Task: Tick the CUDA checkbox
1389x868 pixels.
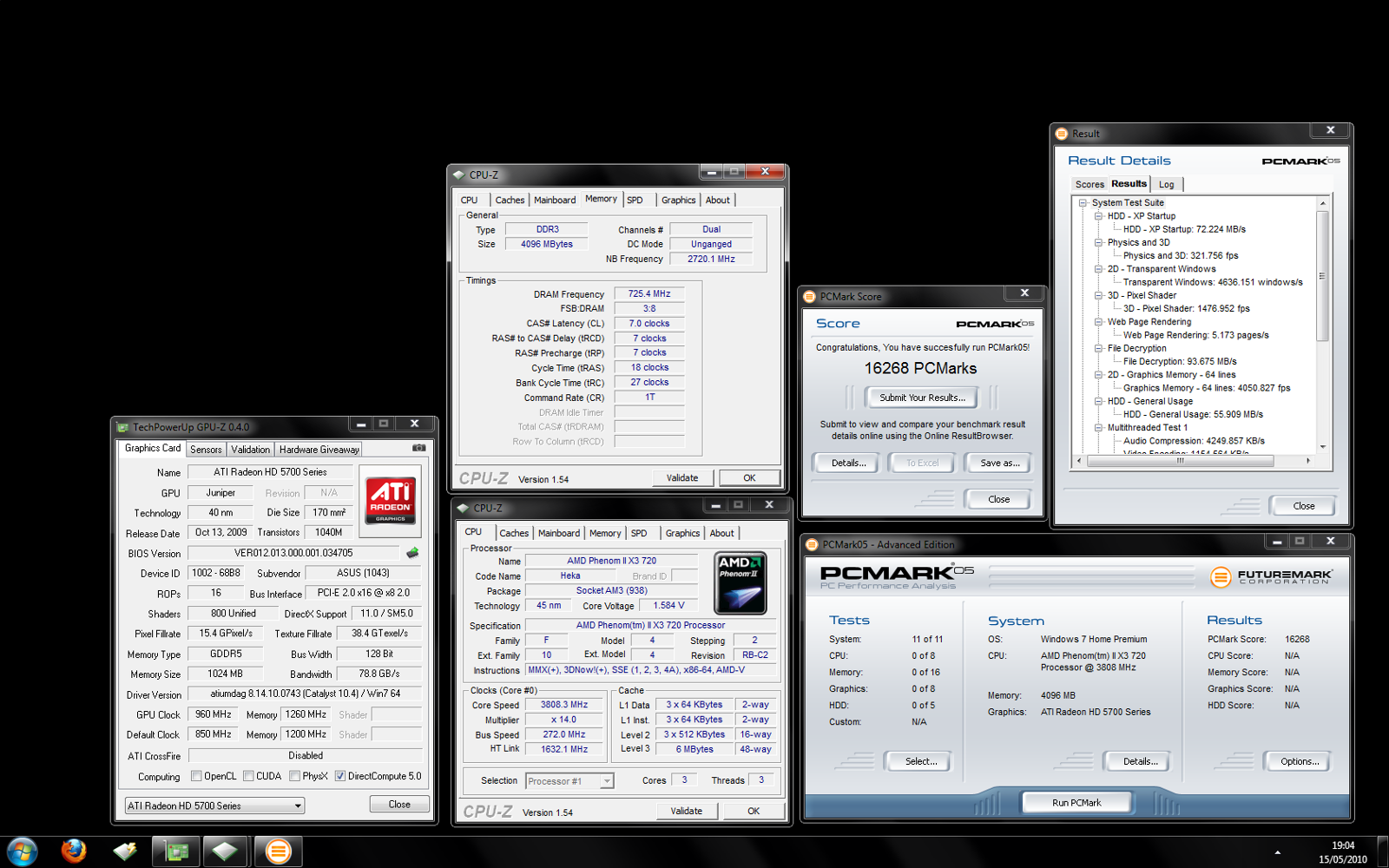Action: click(248, 776)
